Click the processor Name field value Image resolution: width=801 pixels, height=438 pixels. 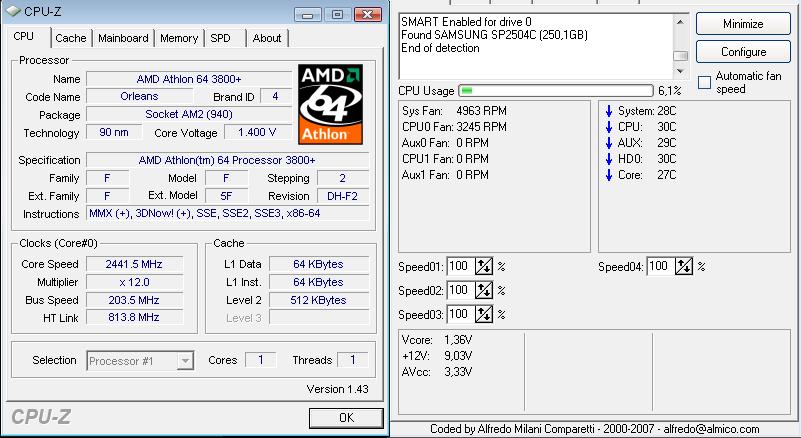[x=189, y=79]
